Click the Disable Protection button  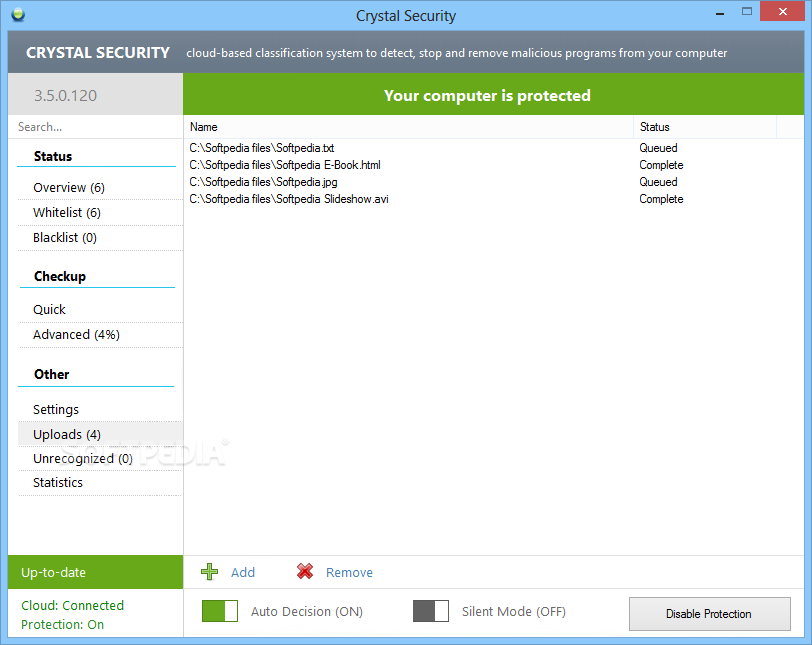click(x=709, y=614)
